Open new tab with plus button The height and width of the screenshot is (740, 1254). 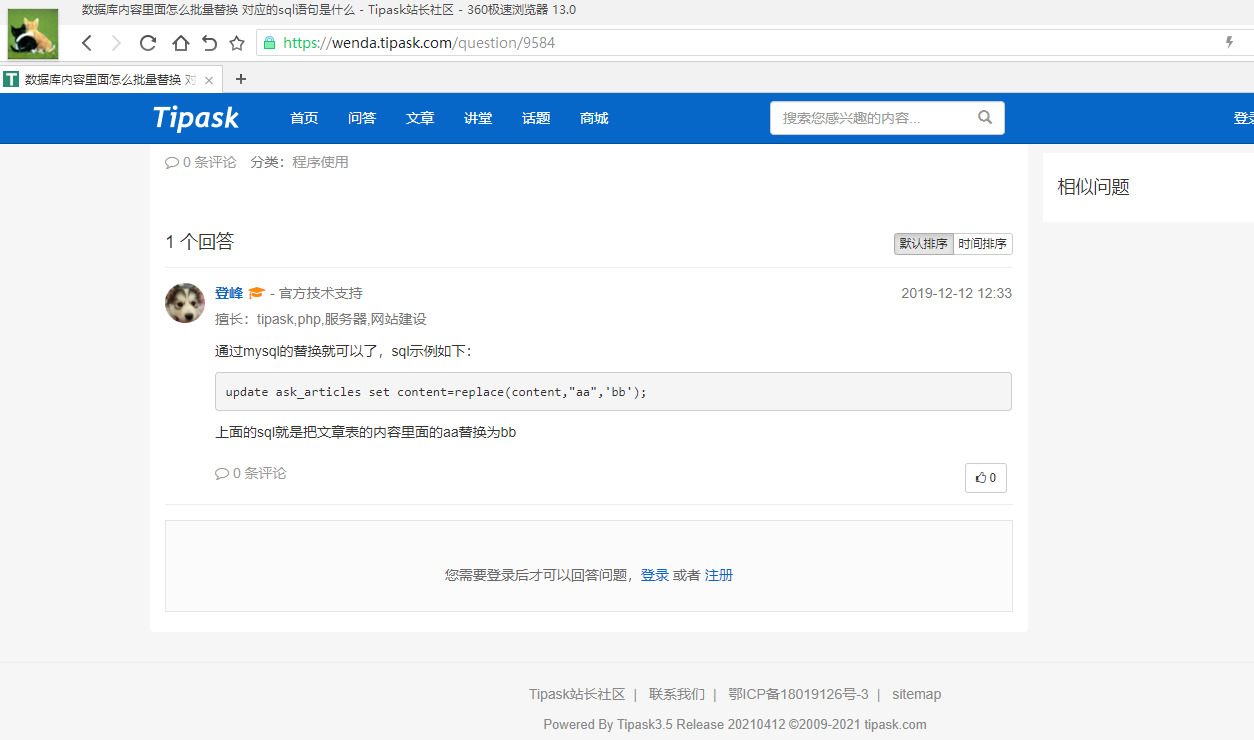240,79
